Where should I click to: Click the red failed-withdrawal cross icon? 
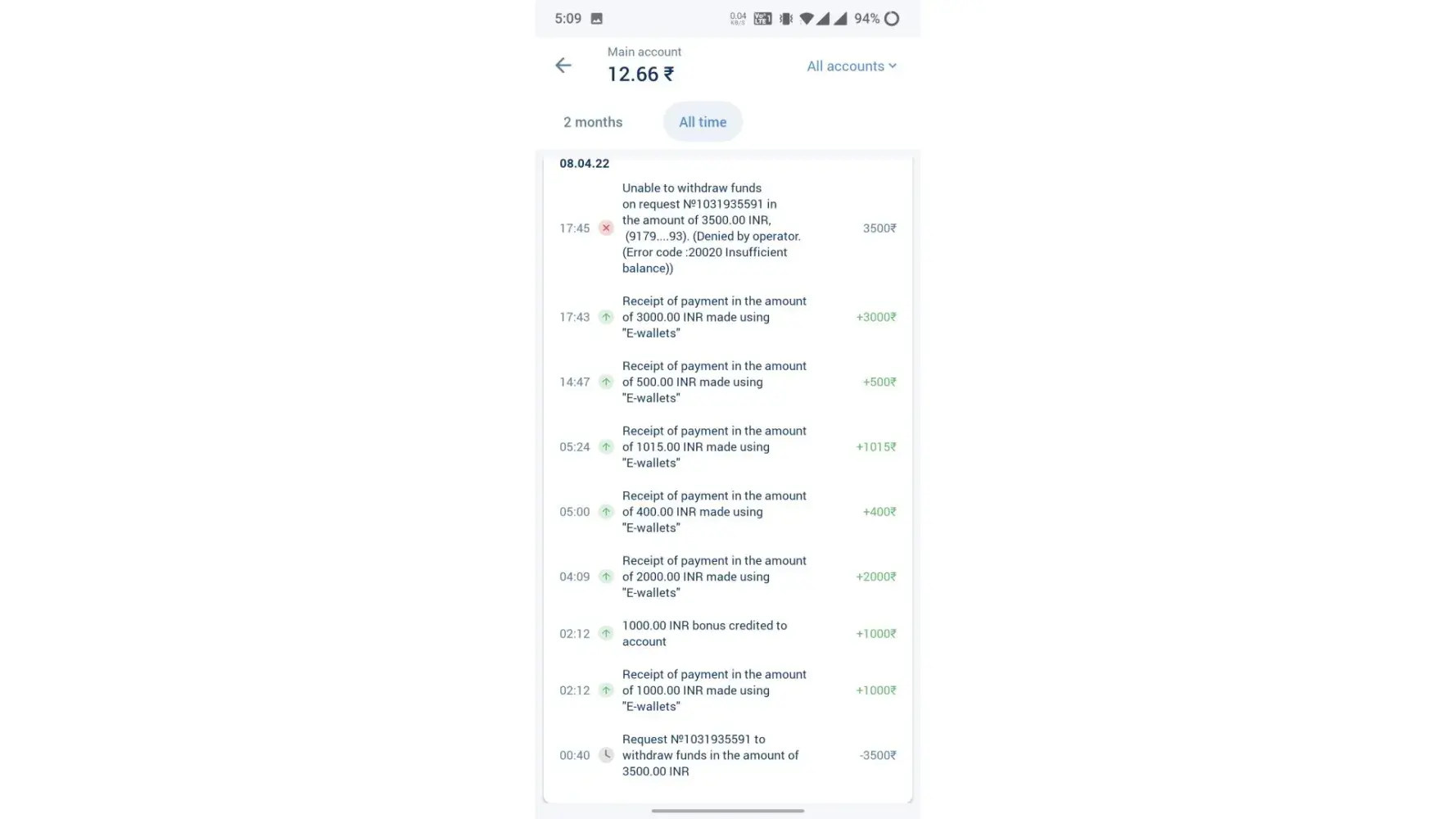pos(606,229)
